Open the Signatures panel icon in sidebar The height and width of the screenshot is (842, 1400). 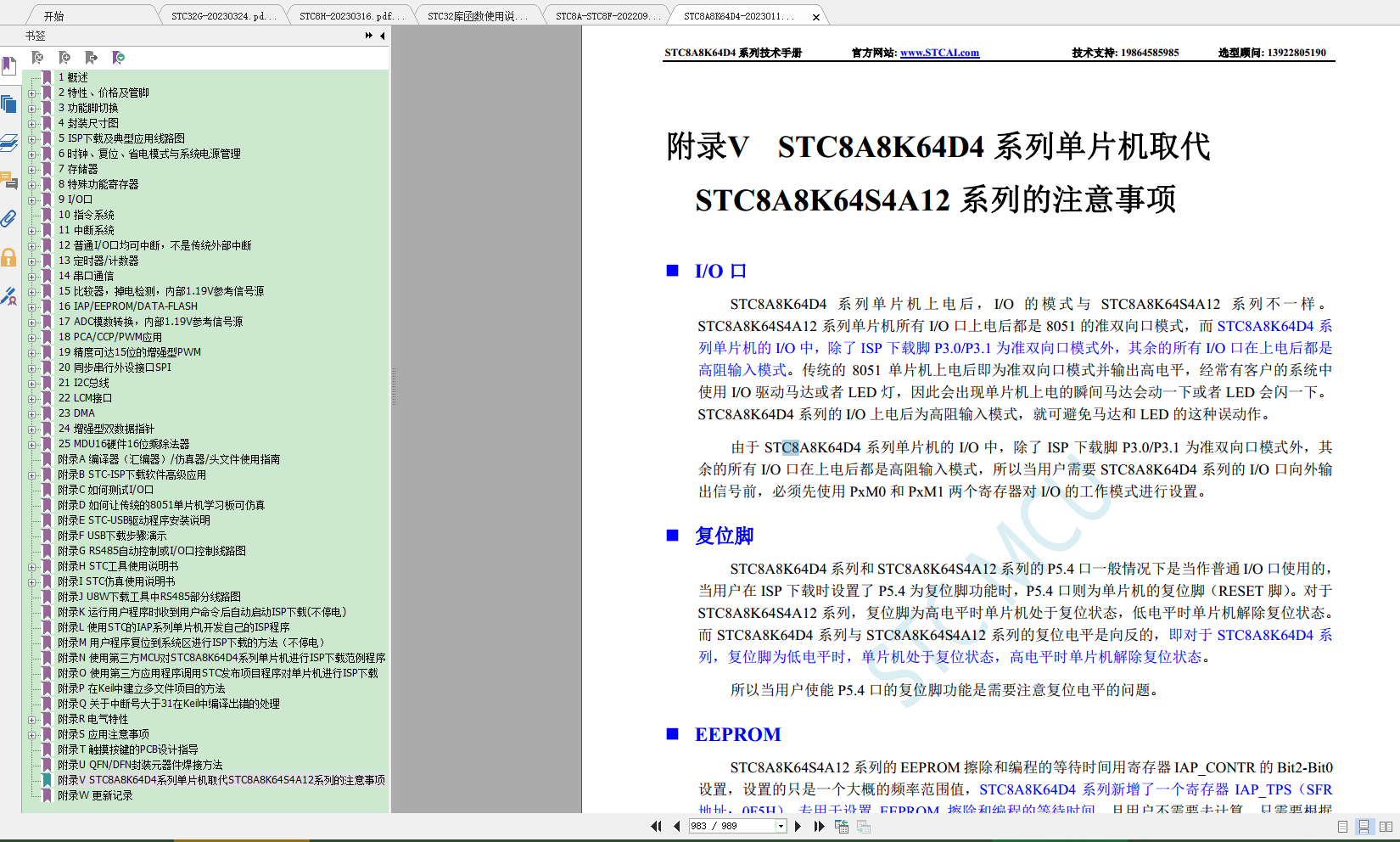point(8,296)
